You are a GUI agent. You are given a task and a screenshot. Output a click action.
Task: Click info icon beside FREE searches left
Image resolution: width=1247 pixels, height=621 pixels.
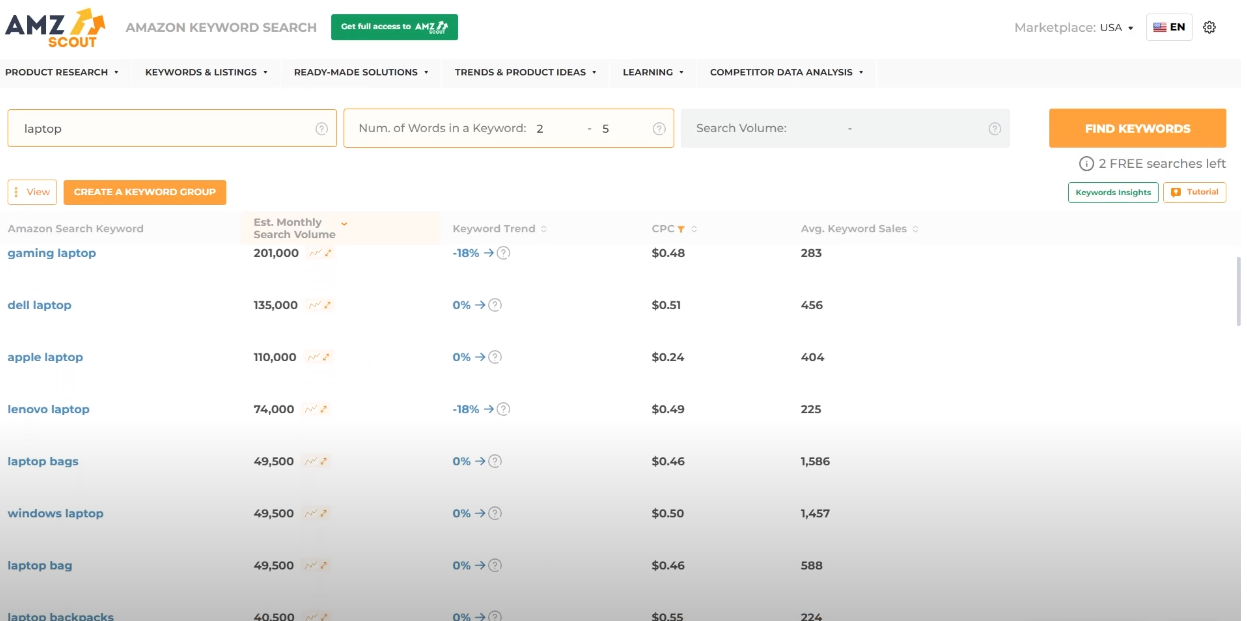pyautogui.click(x=1086, y=164)
